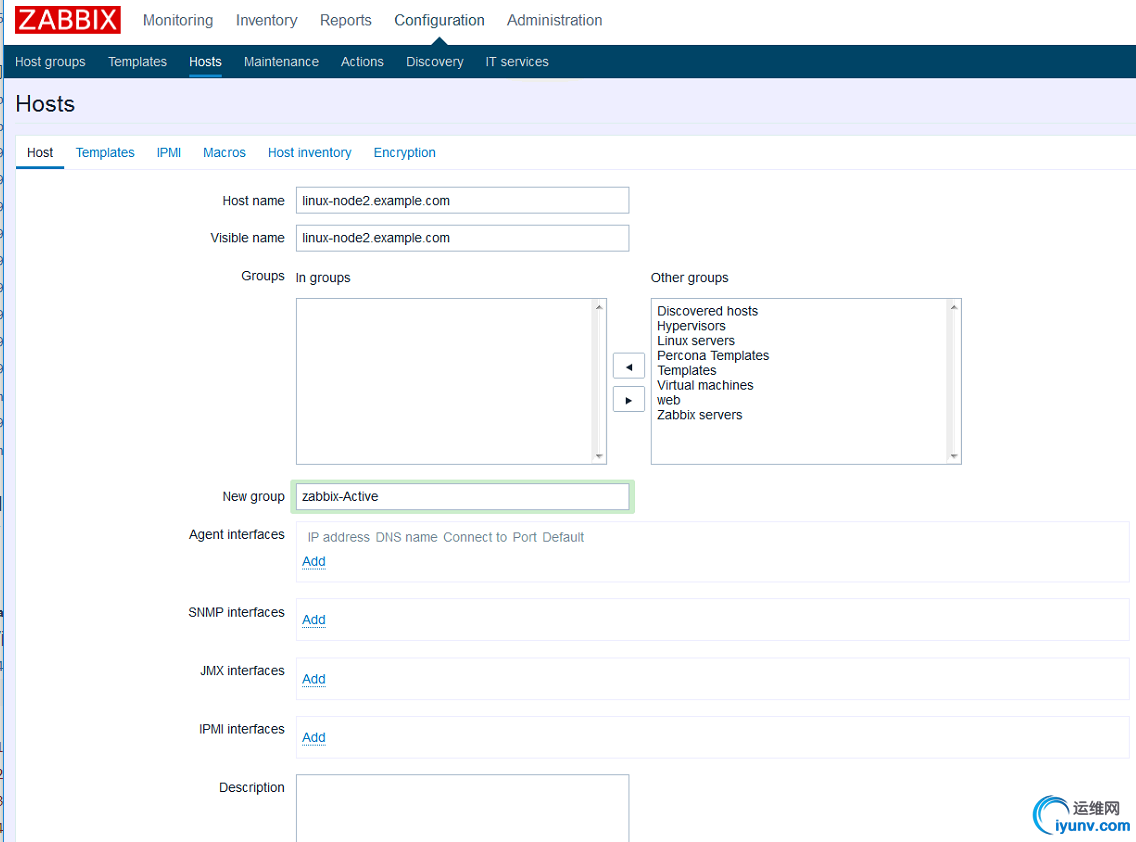Switch to the Host inventory tab
Image resolution: width=1136 pixels, height=842 pixels.
(309, 153)
